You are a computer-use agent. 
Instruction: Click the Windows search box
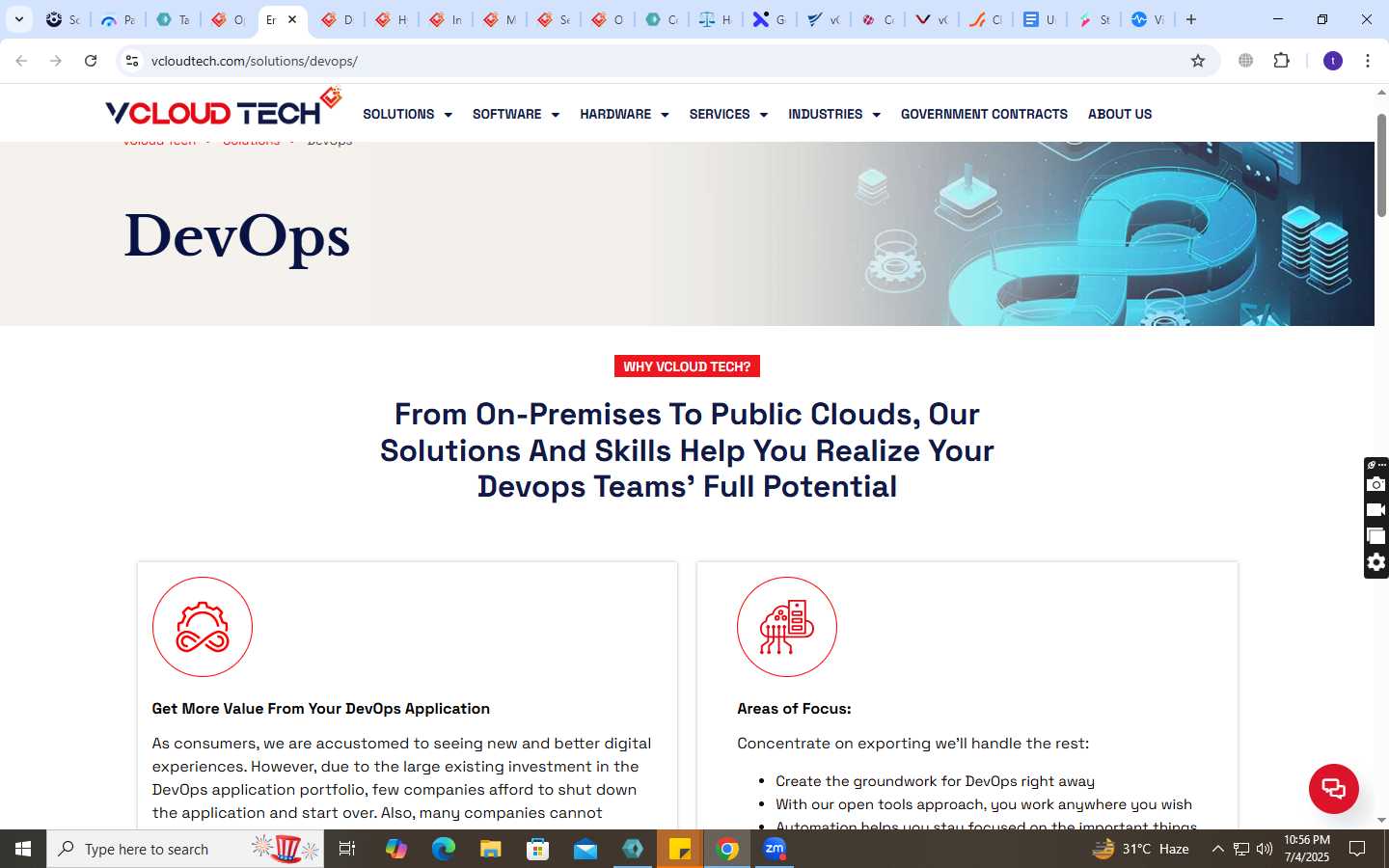pyautogui.click(x=185, y=849)
